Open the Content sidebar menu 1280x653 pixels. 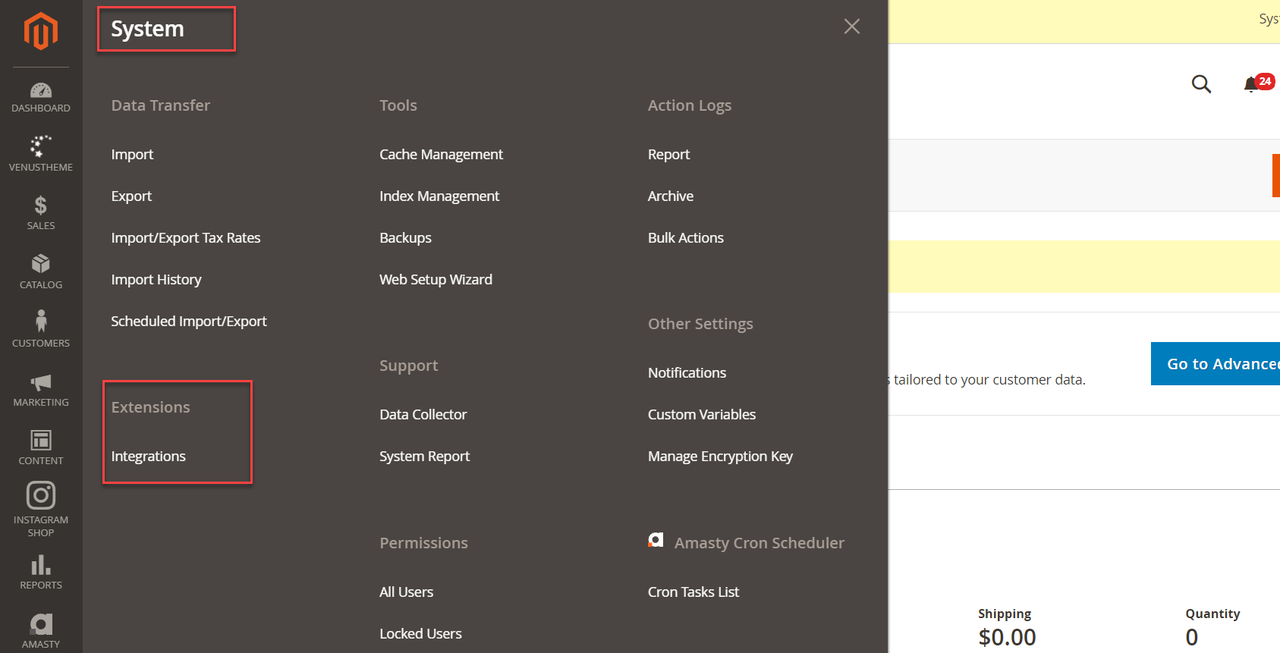point(41,447)
